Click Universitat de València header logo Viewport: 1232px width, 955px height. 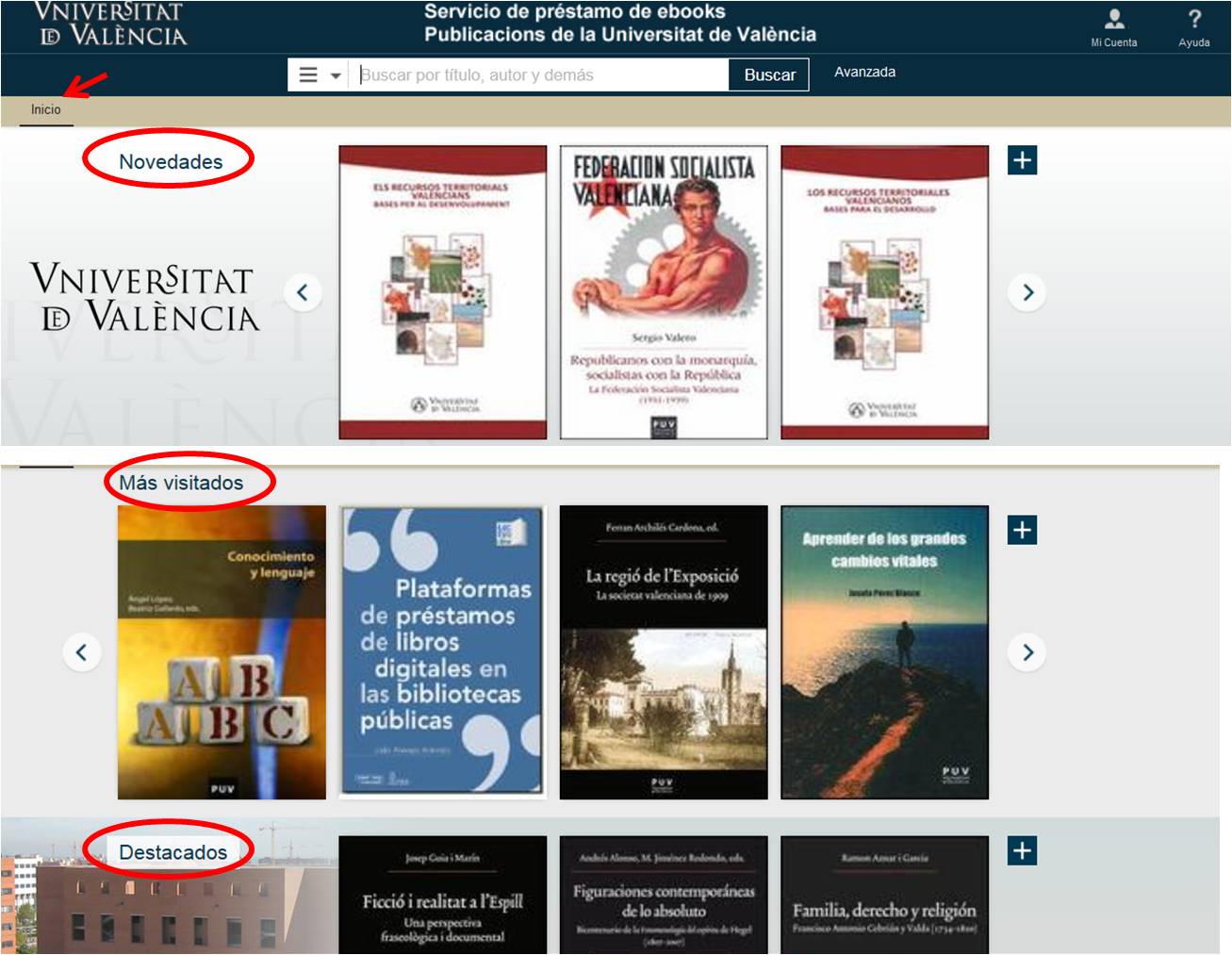110,25
